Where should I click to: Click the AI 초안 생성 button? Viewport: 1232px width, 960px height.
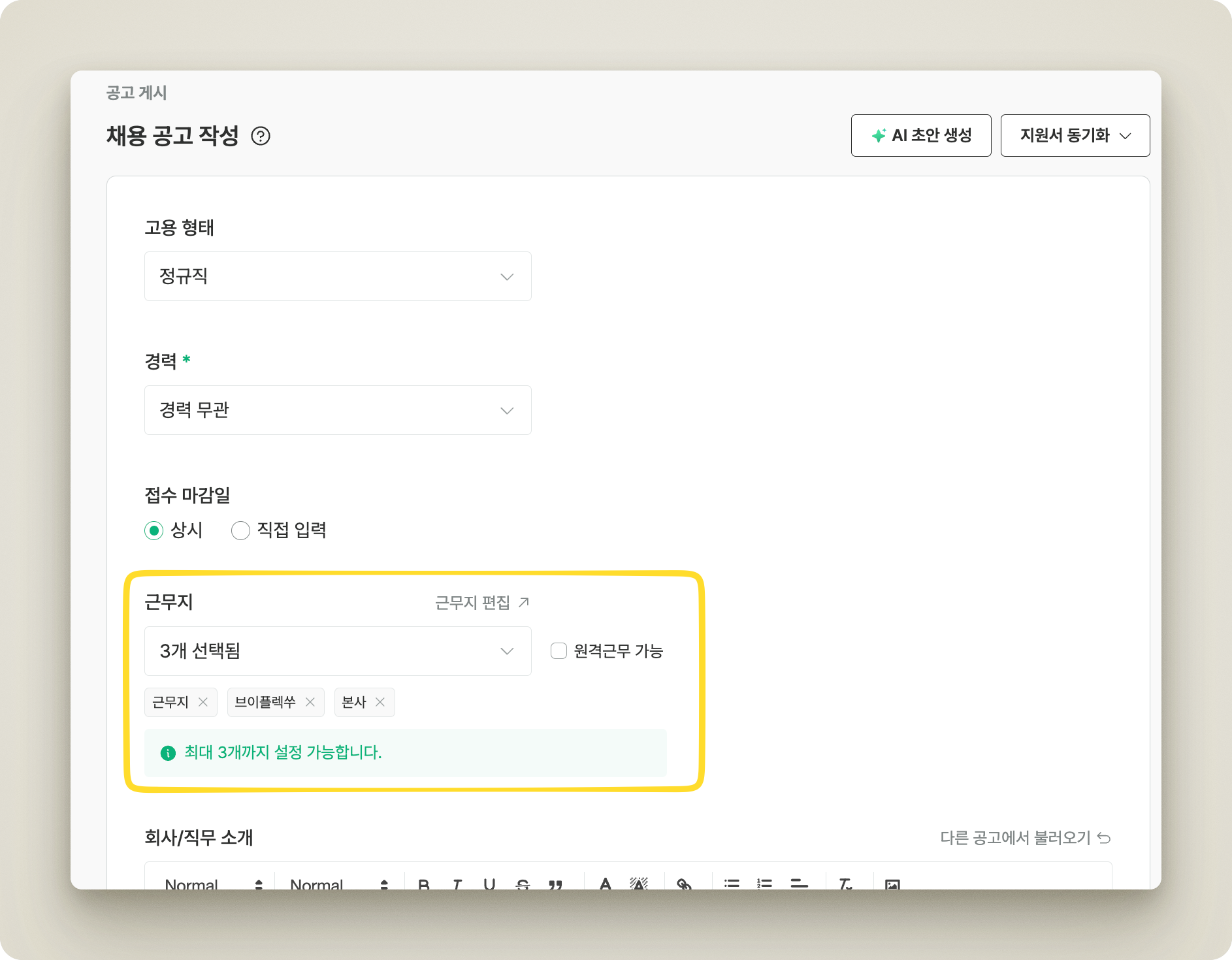point(920,136)
